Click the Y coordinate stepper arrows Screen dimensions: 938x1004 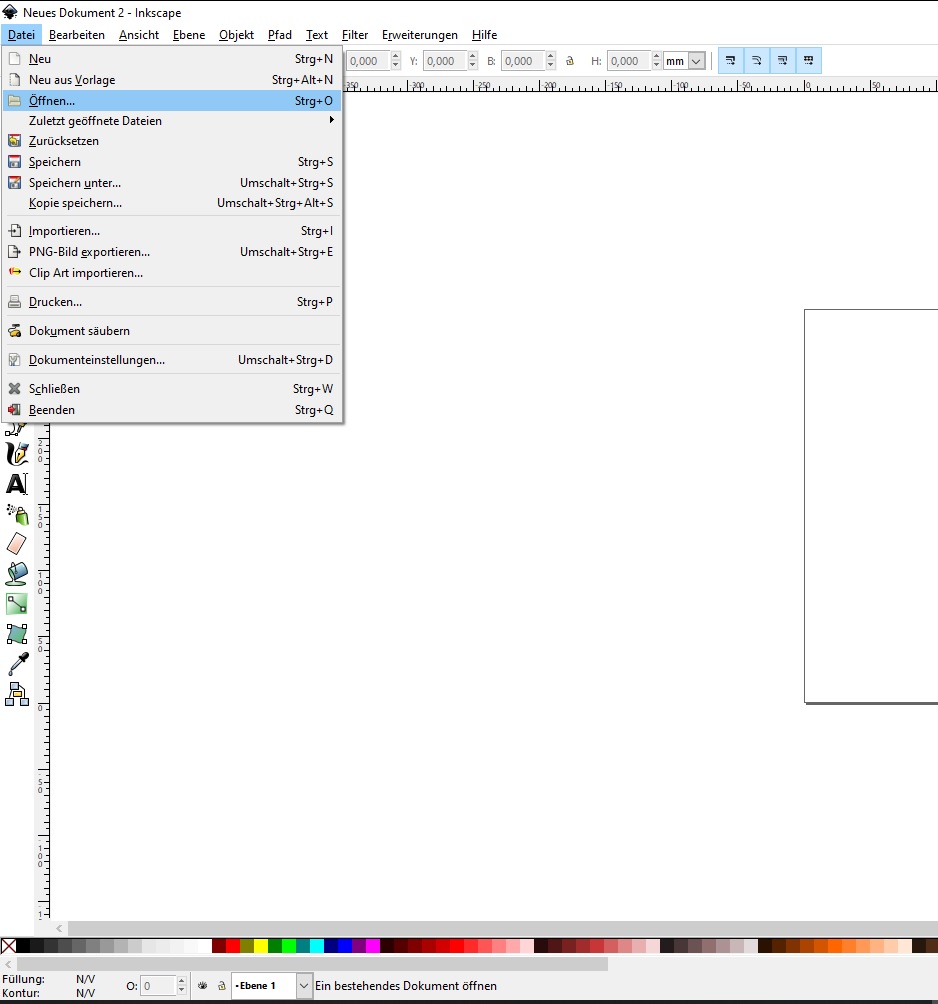(x=473, y=61)
